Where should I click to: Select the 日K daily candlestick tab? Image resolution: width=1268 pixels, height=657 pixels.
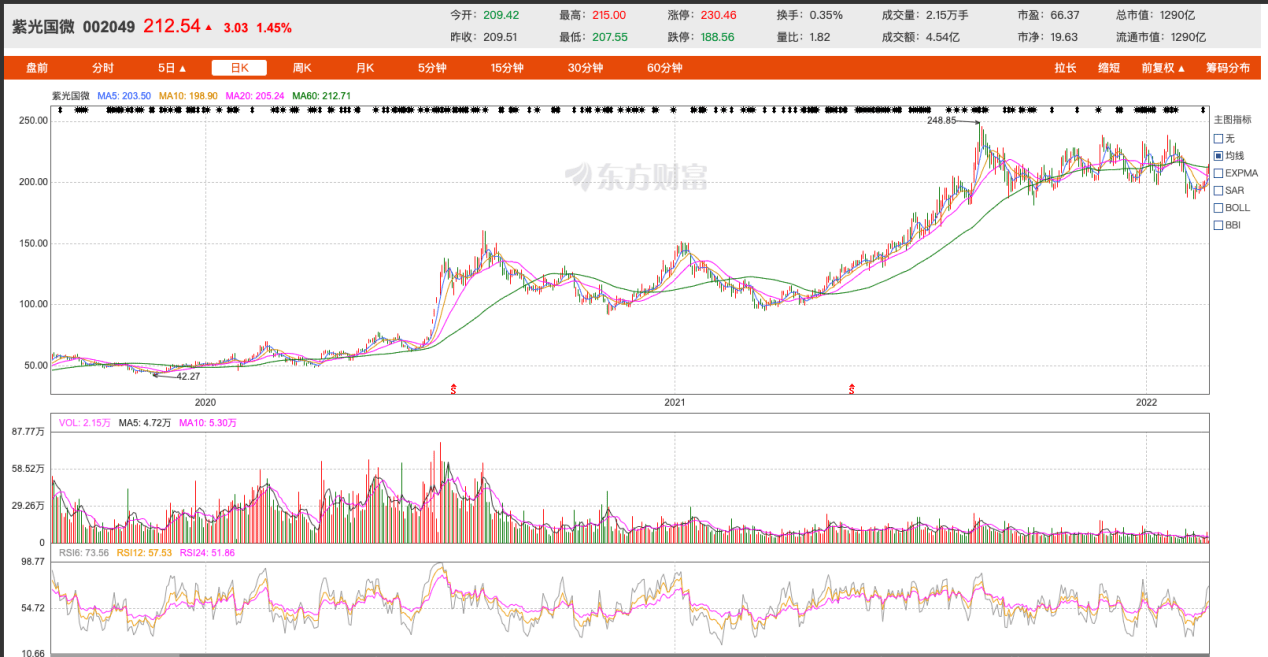click(239, 68)
